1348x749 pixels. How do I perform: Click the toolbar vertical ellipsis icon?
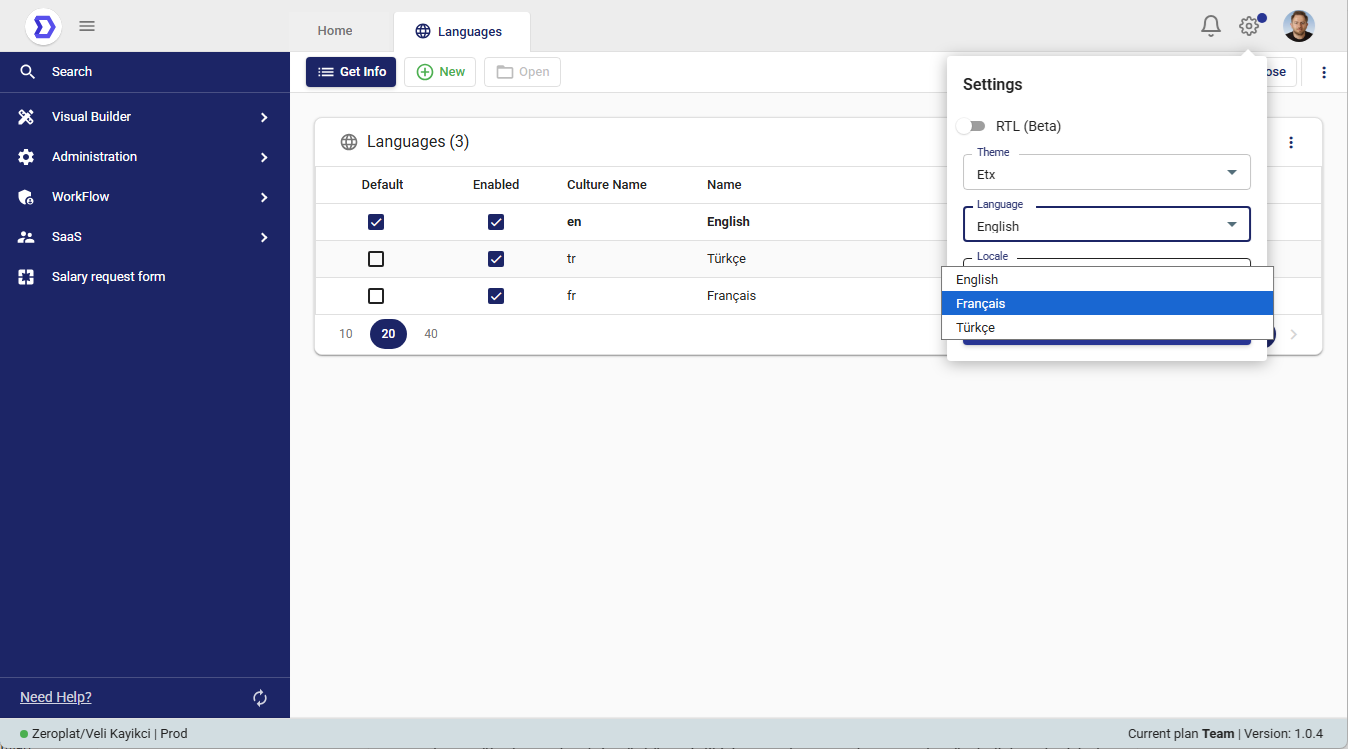tap(1324, 72)
